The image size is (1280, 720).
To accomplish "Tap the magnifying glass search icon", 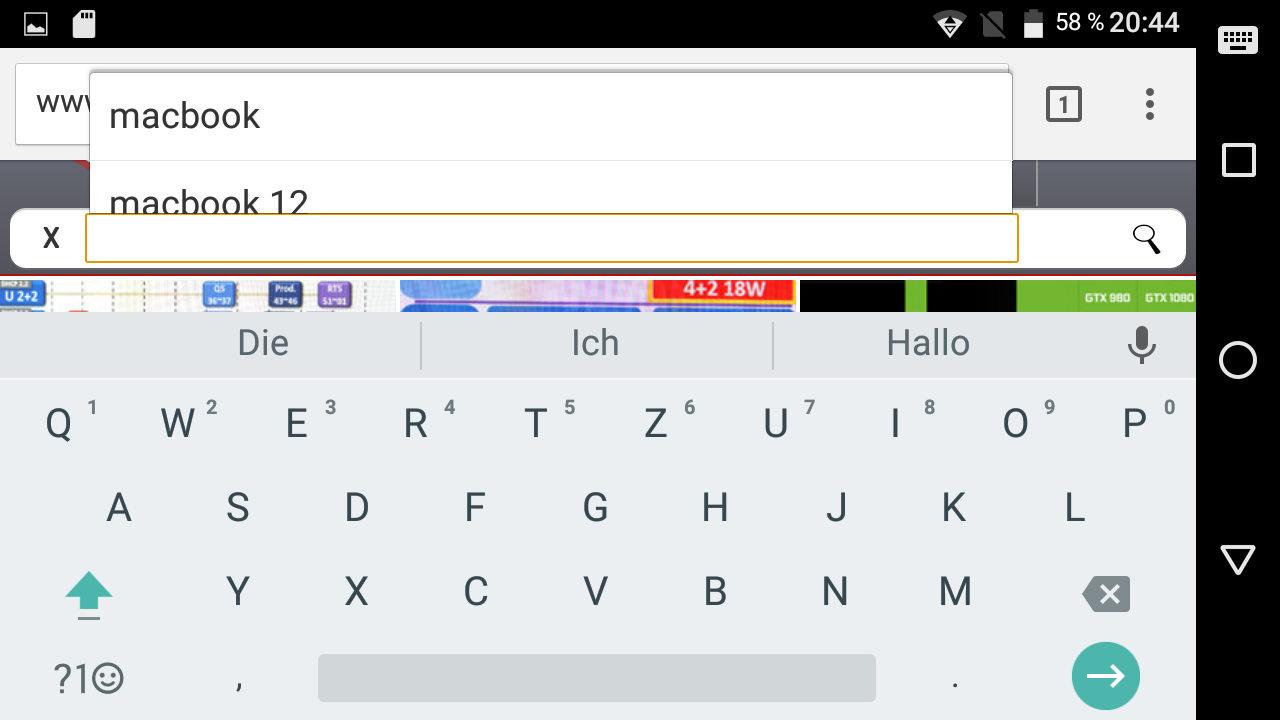I will click(x=1146, y=239).
